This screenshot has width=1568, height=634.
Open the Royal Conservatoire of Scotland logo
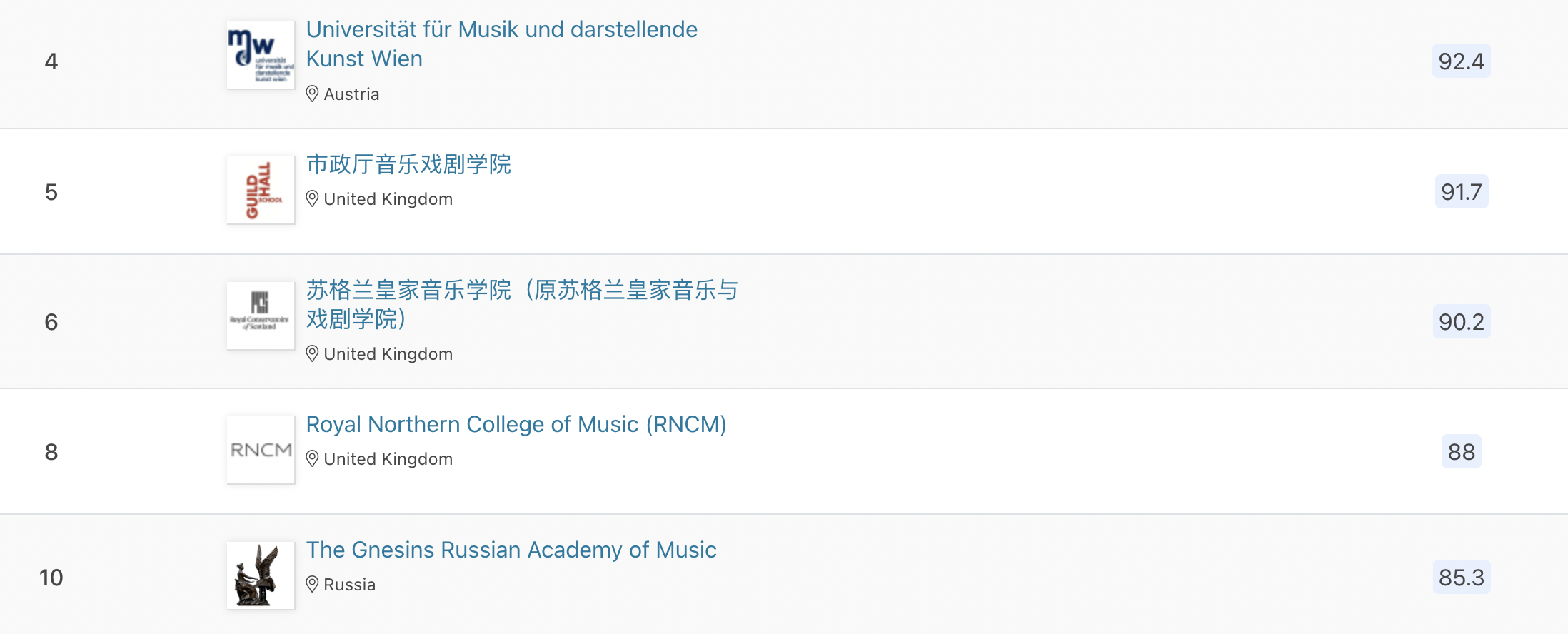261,316
